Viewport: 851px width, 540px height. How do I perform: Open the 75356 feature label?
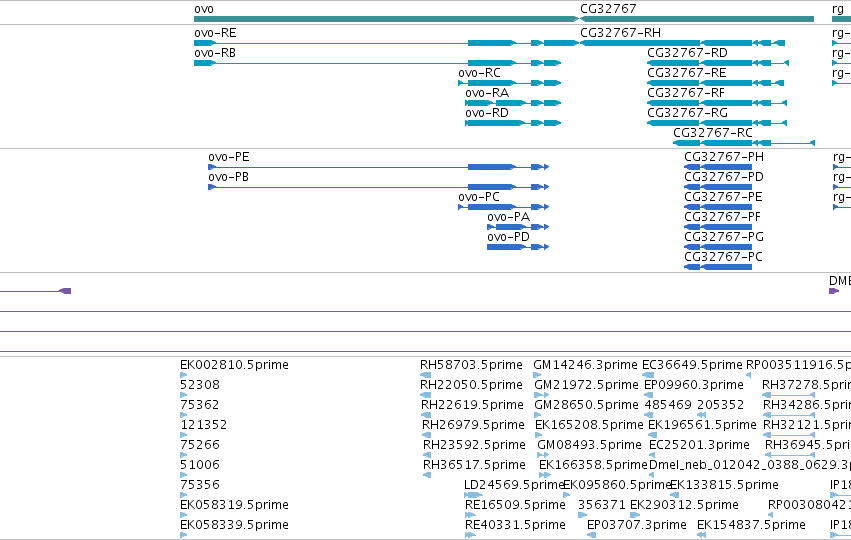tap(200, 485)
